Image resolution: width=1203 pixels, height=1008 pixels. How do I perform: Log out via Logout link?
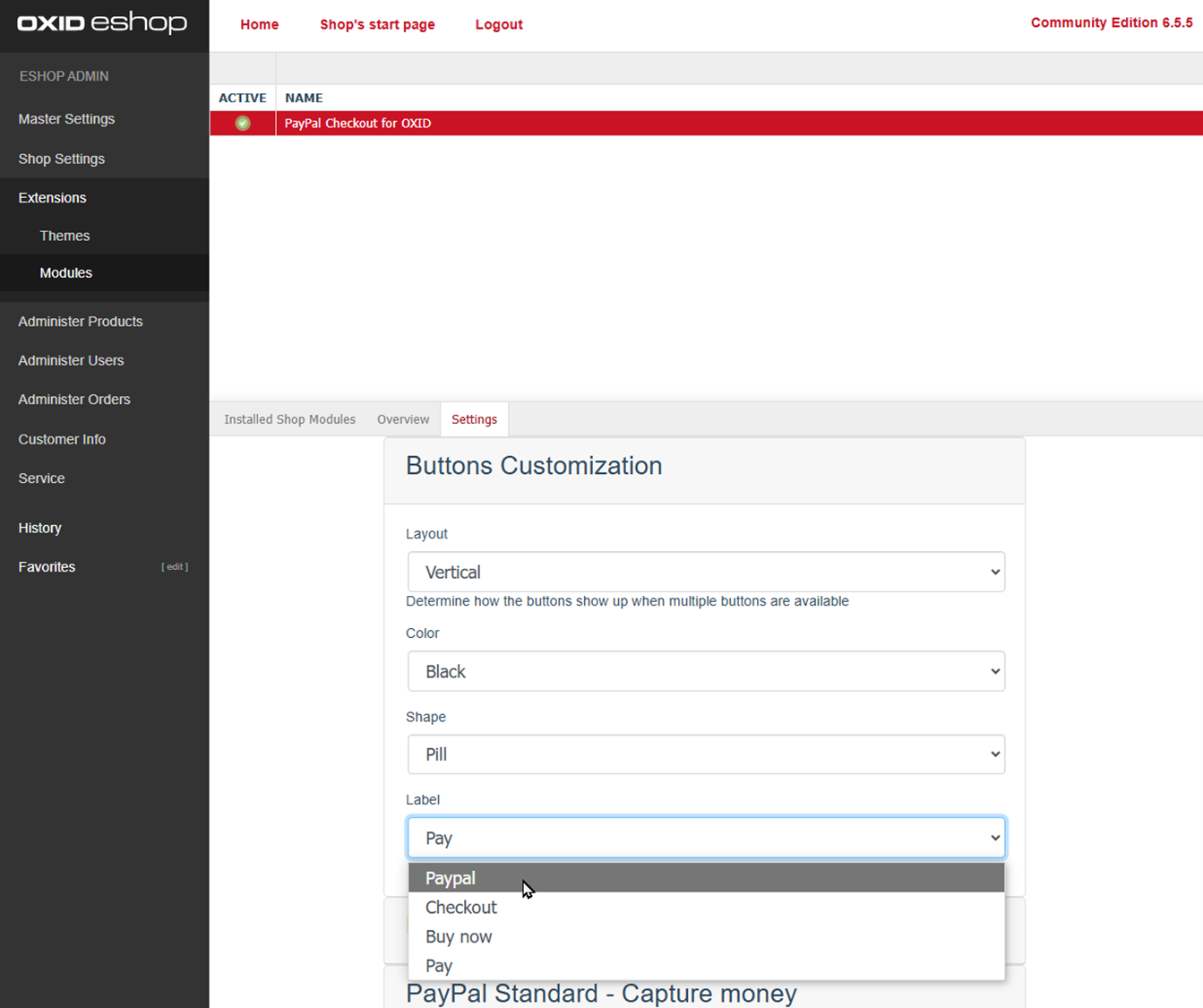(x=499, y=24)
